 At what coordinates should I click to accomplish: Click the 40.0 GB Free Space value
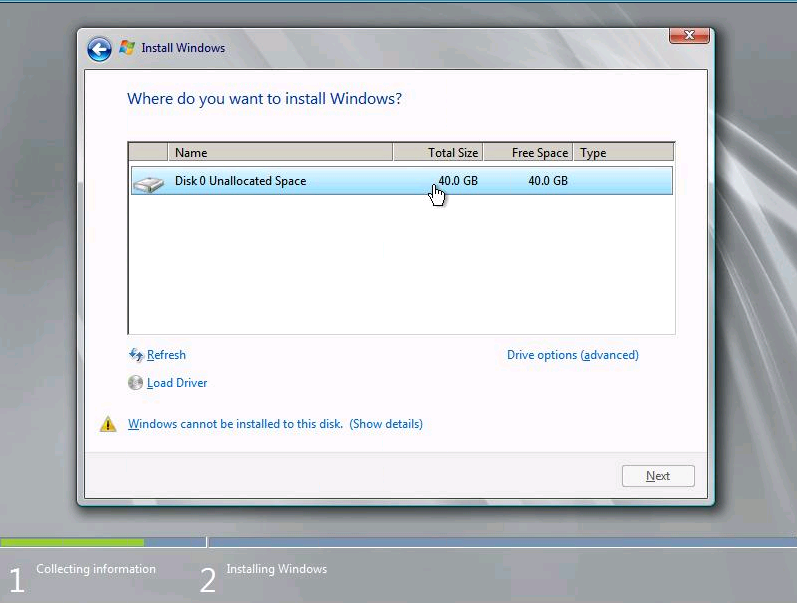coord(548,180)
